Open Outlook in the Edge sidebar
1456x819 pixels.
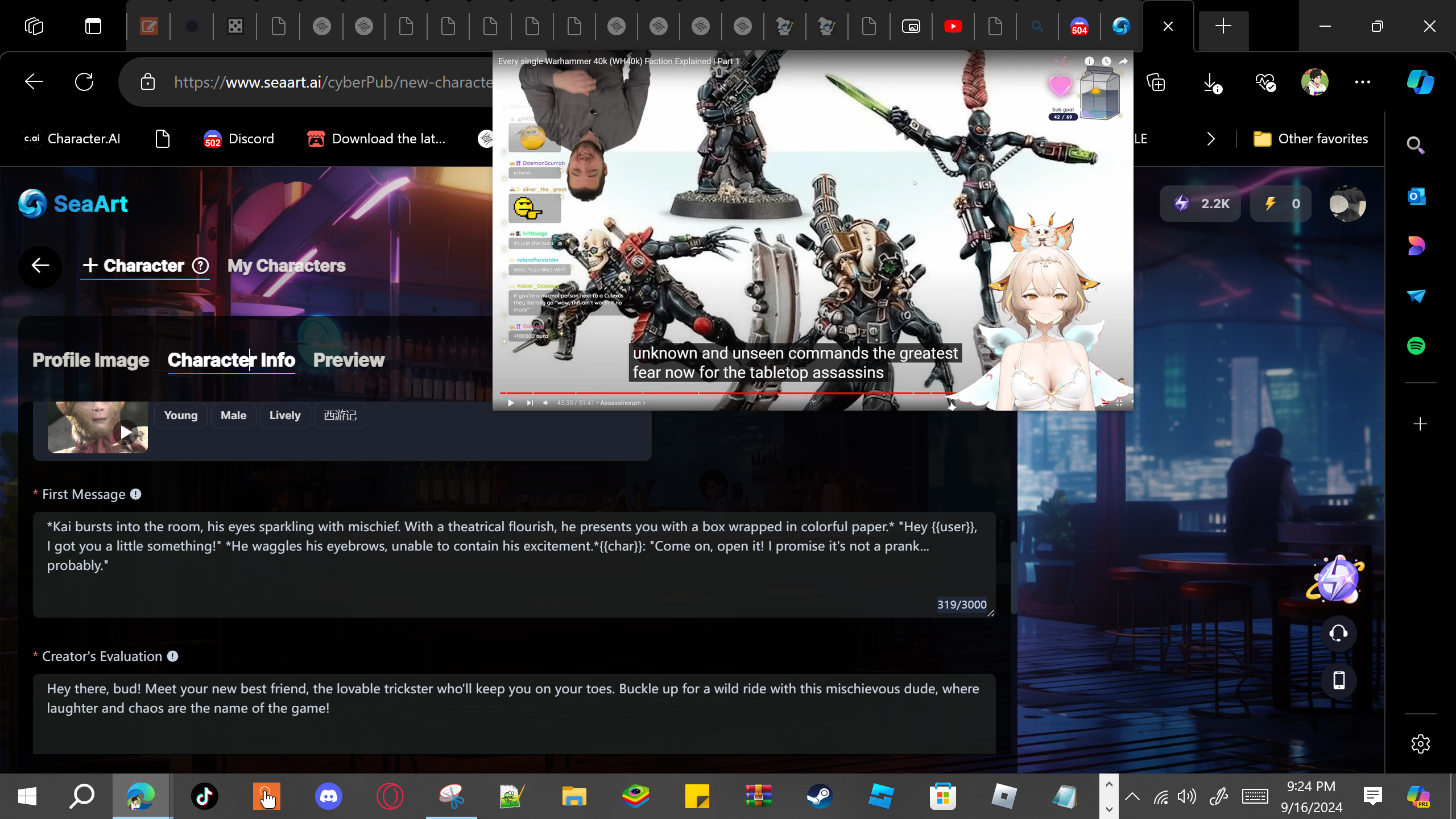point(1416,197)
